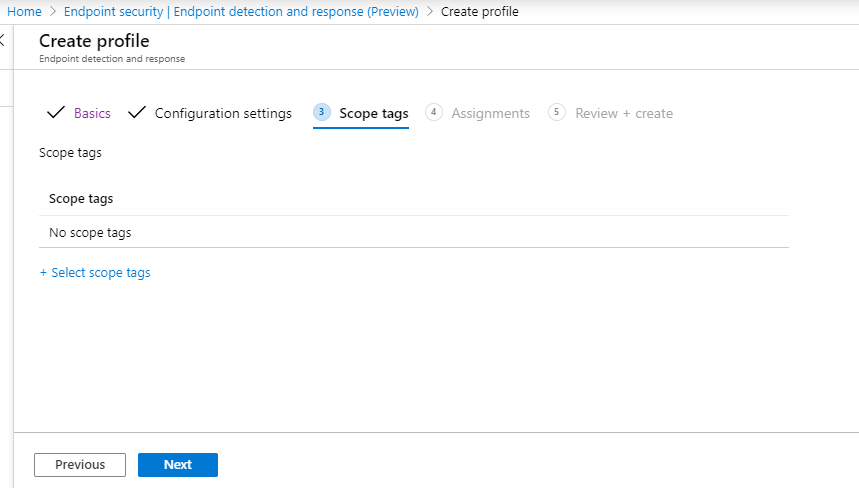This screenshot has width=859, height=488.
Task: Collapse the left panel using the chevron
Action: point(2,40)
